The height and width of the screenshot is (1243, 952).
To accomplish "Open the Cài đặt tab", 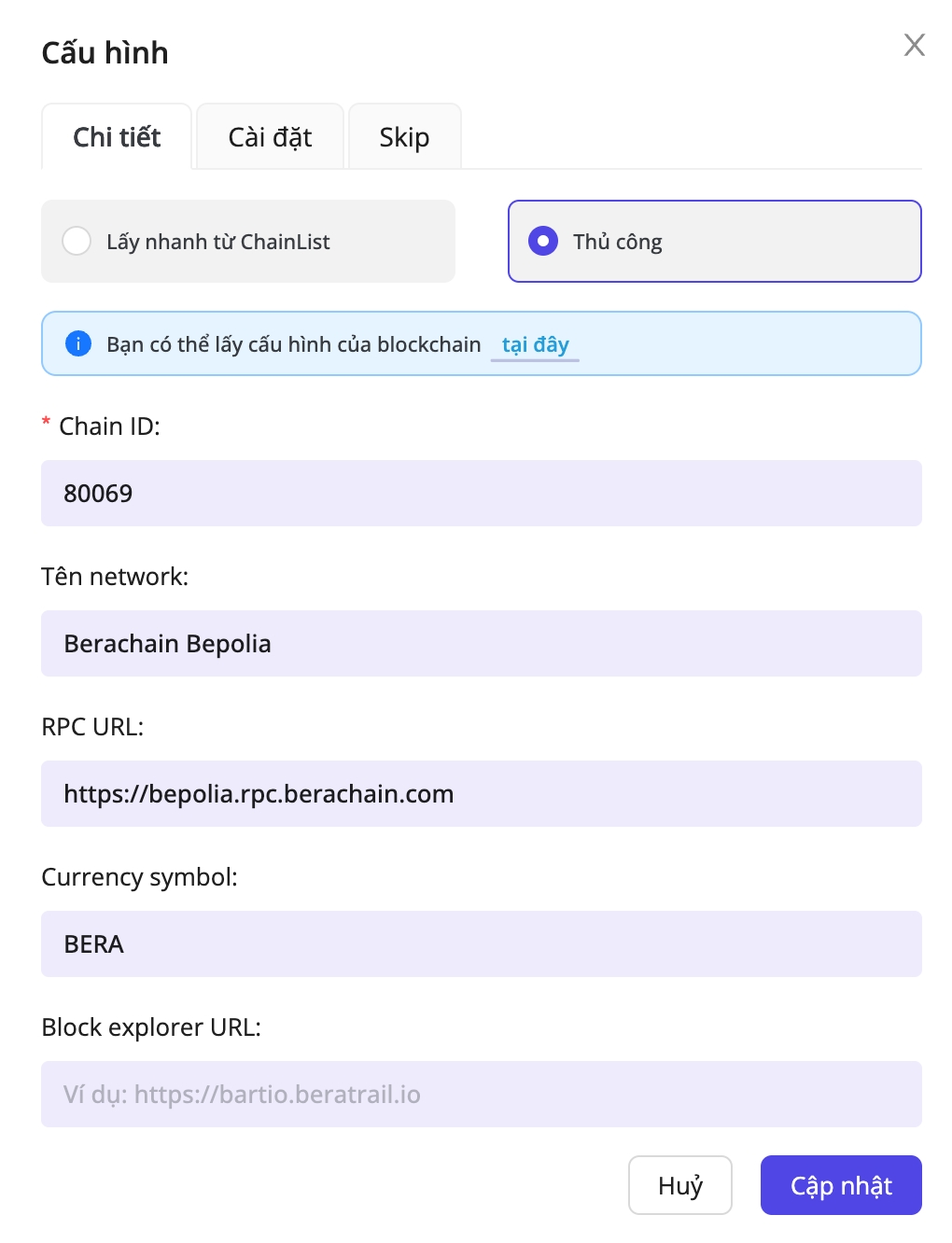I will tap(270, 137).
